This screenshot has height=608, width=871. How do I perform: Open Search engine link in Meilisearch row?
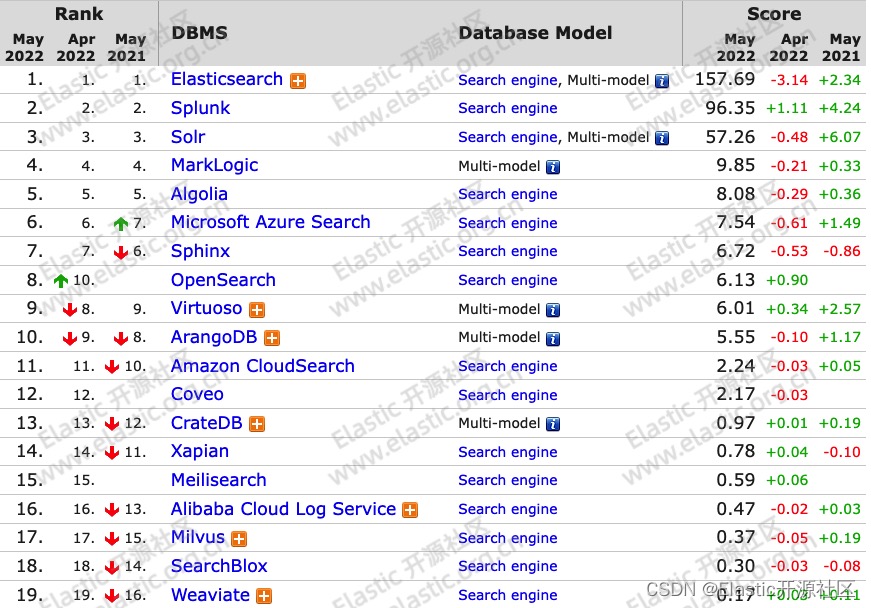pyautogui.click(x=508, y=480)
